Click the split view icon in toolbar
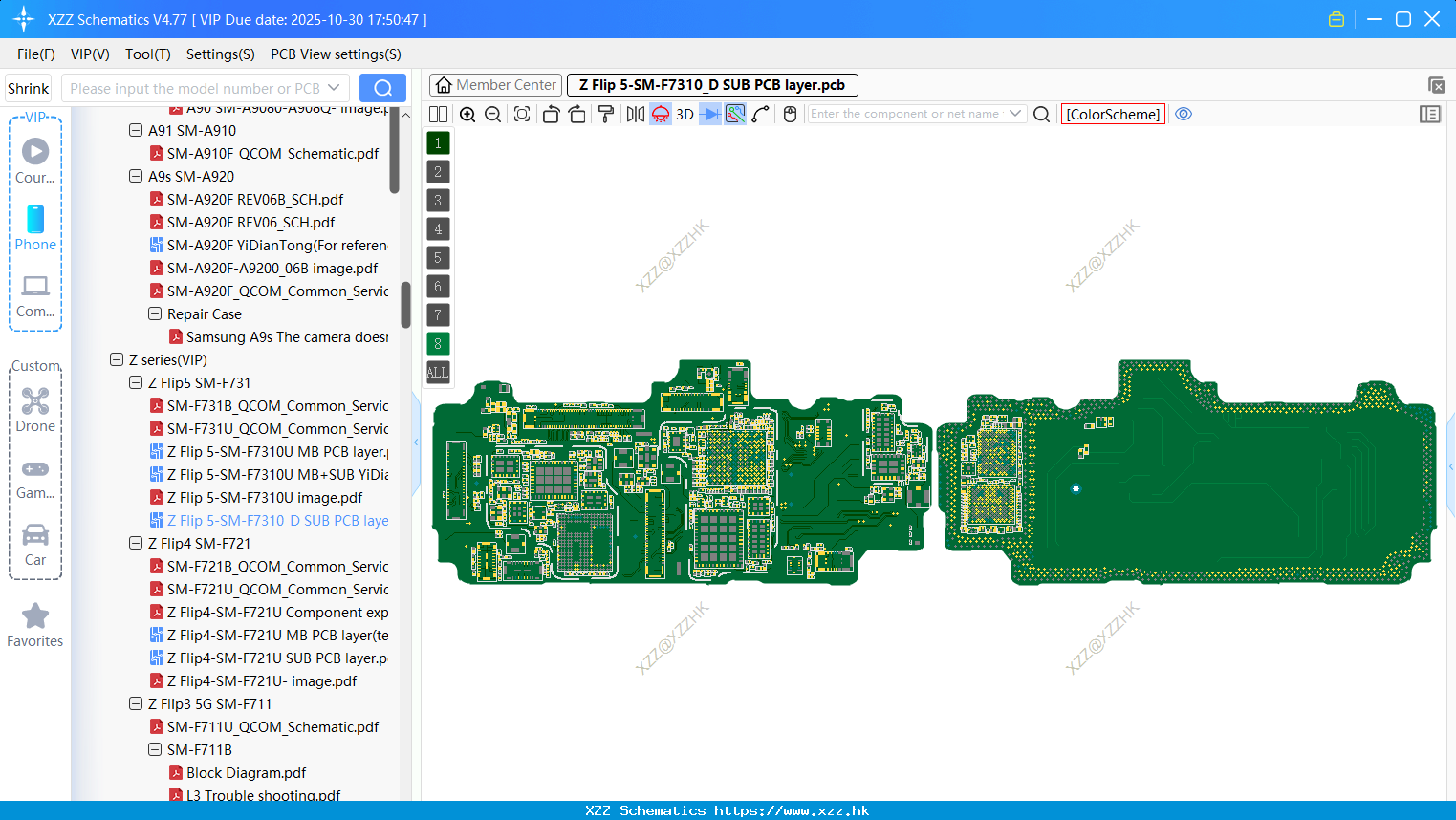This screenshot has height=820, width=1456. pyautogui.click(x=438, y=114)
